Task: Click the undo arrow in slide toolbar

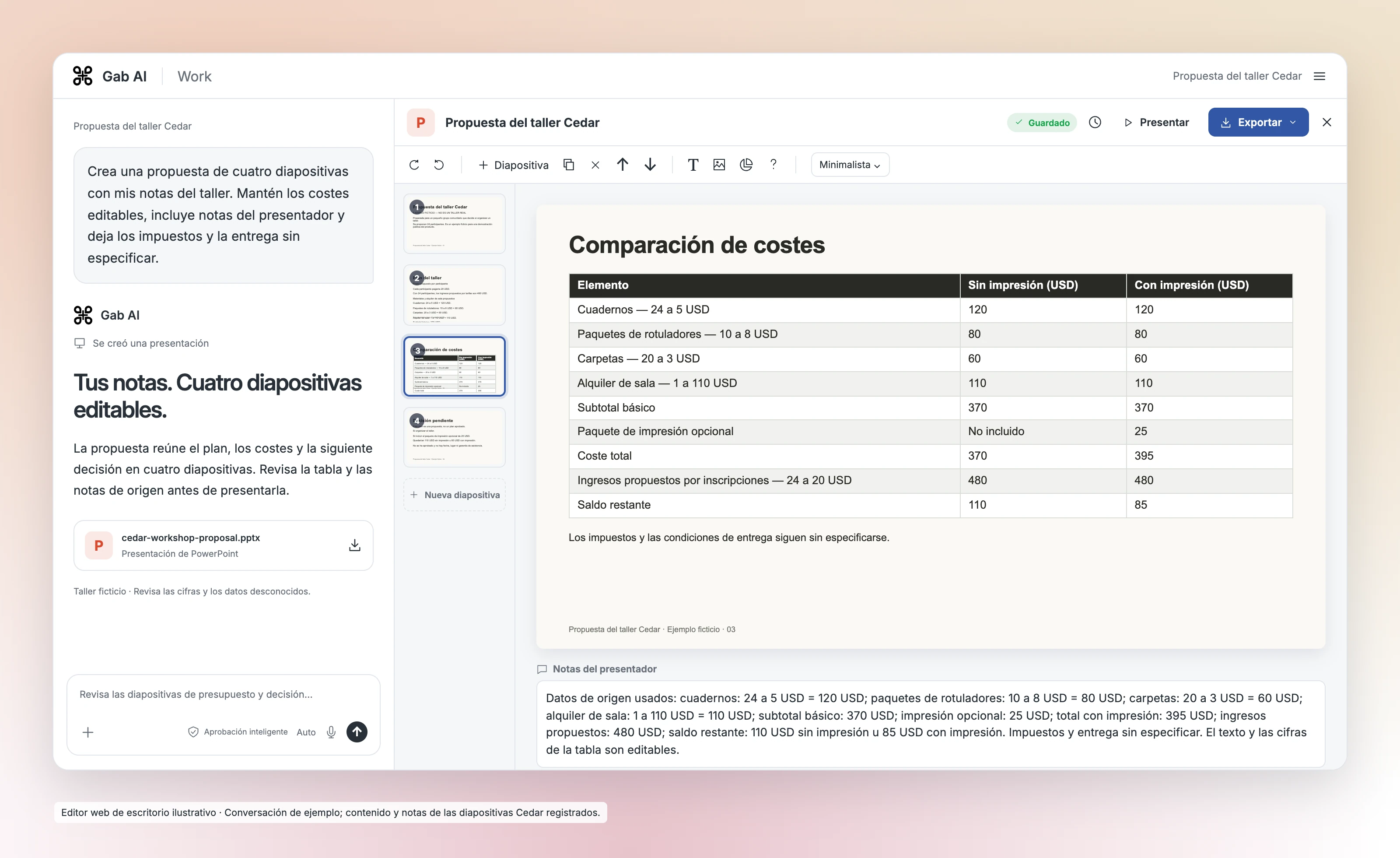Action: [439, 165]
